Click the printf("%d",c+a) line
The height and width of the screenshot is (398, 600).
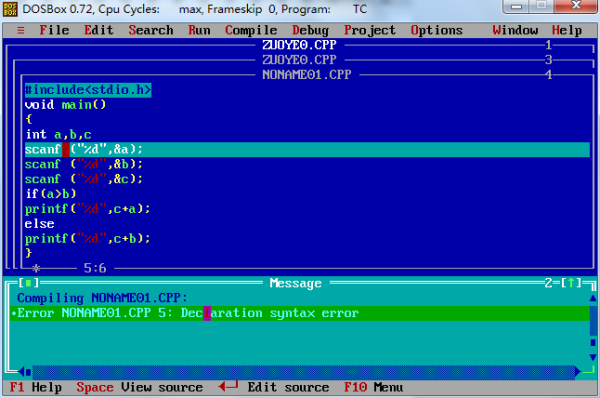click(87, 209)
